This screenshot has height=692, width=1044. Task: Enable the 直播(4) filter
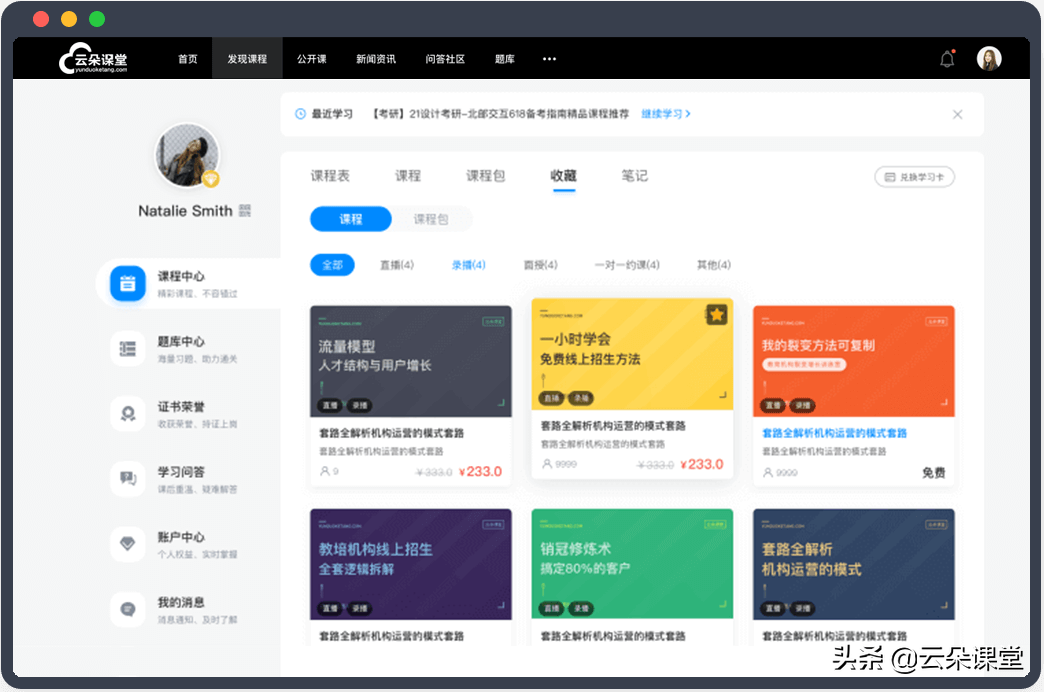click(395, 264)
